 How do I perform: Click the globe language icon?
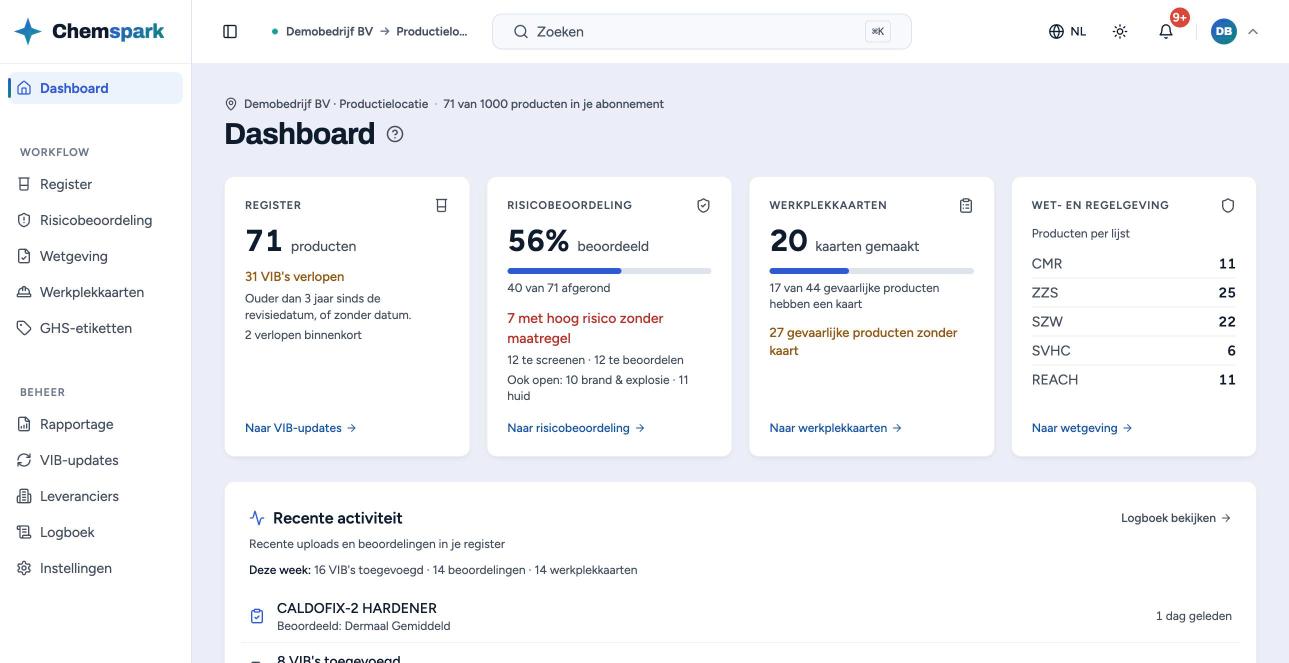click(1056, 32)
